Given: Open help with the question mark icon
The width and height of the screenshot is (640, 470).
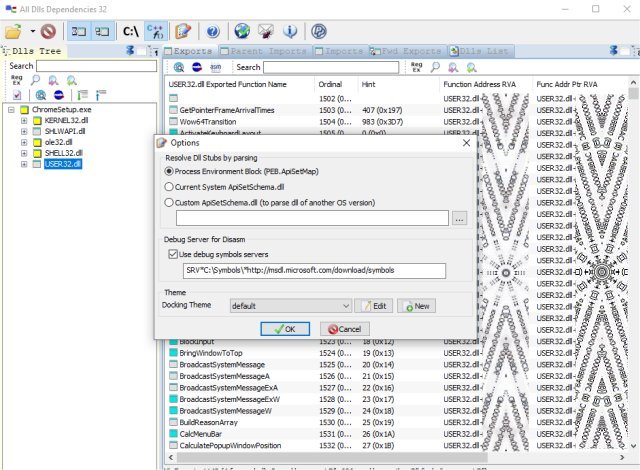Looking at the screenshot, I should pos(213,31).
